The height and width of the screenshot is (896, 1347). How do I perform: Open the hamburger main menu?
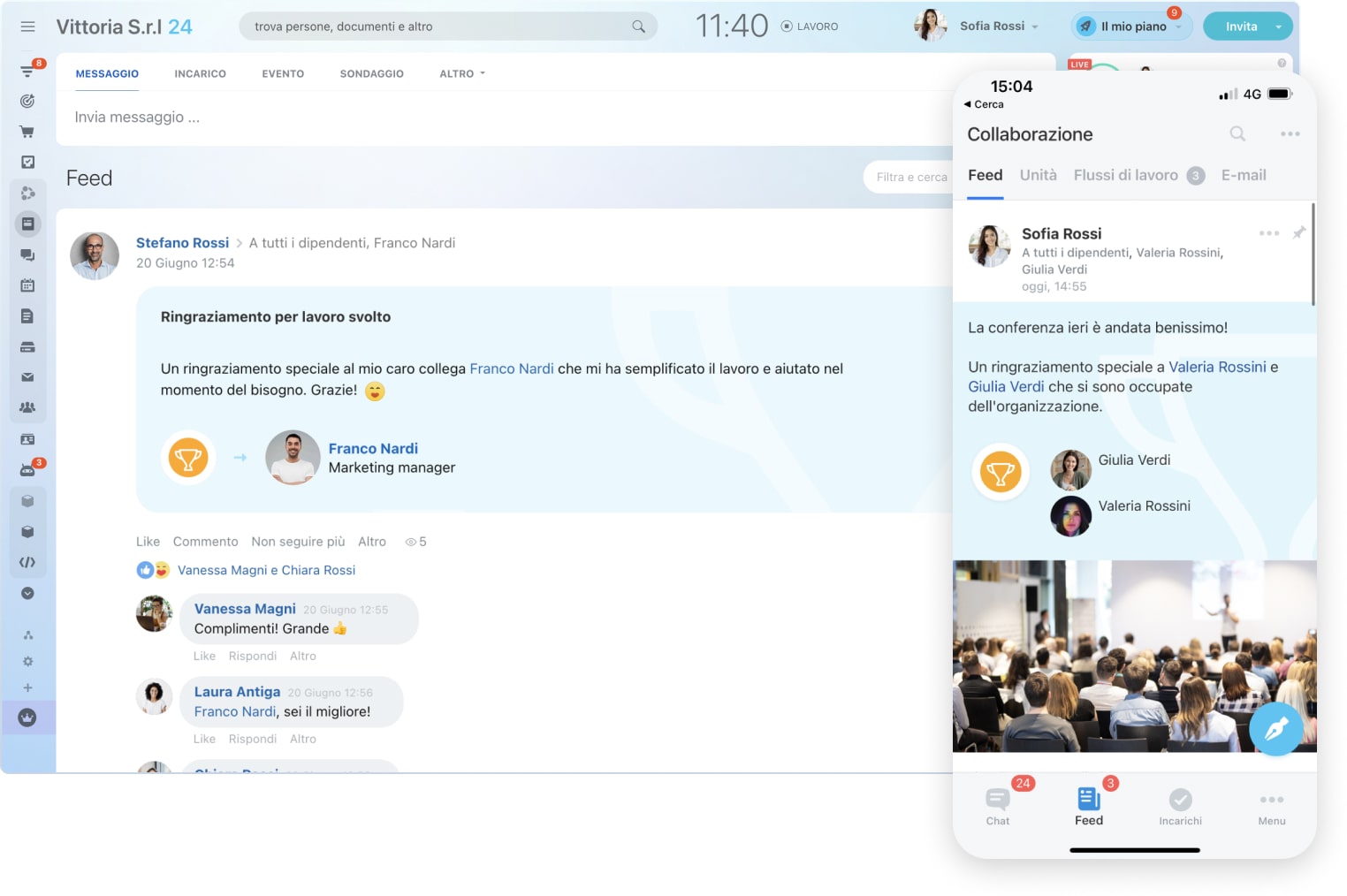[x=27, y=27]
